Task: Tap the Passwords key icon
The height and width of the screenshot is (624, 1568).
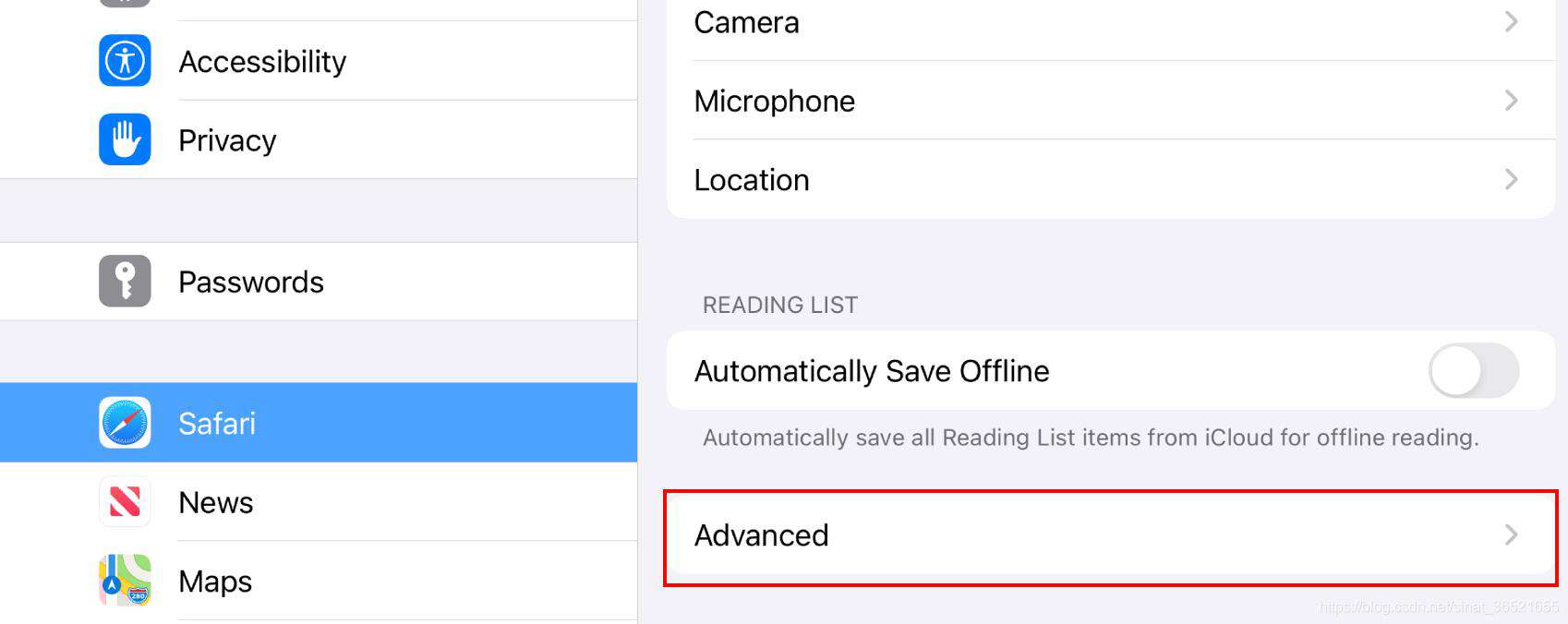Action: click(125, 281)
